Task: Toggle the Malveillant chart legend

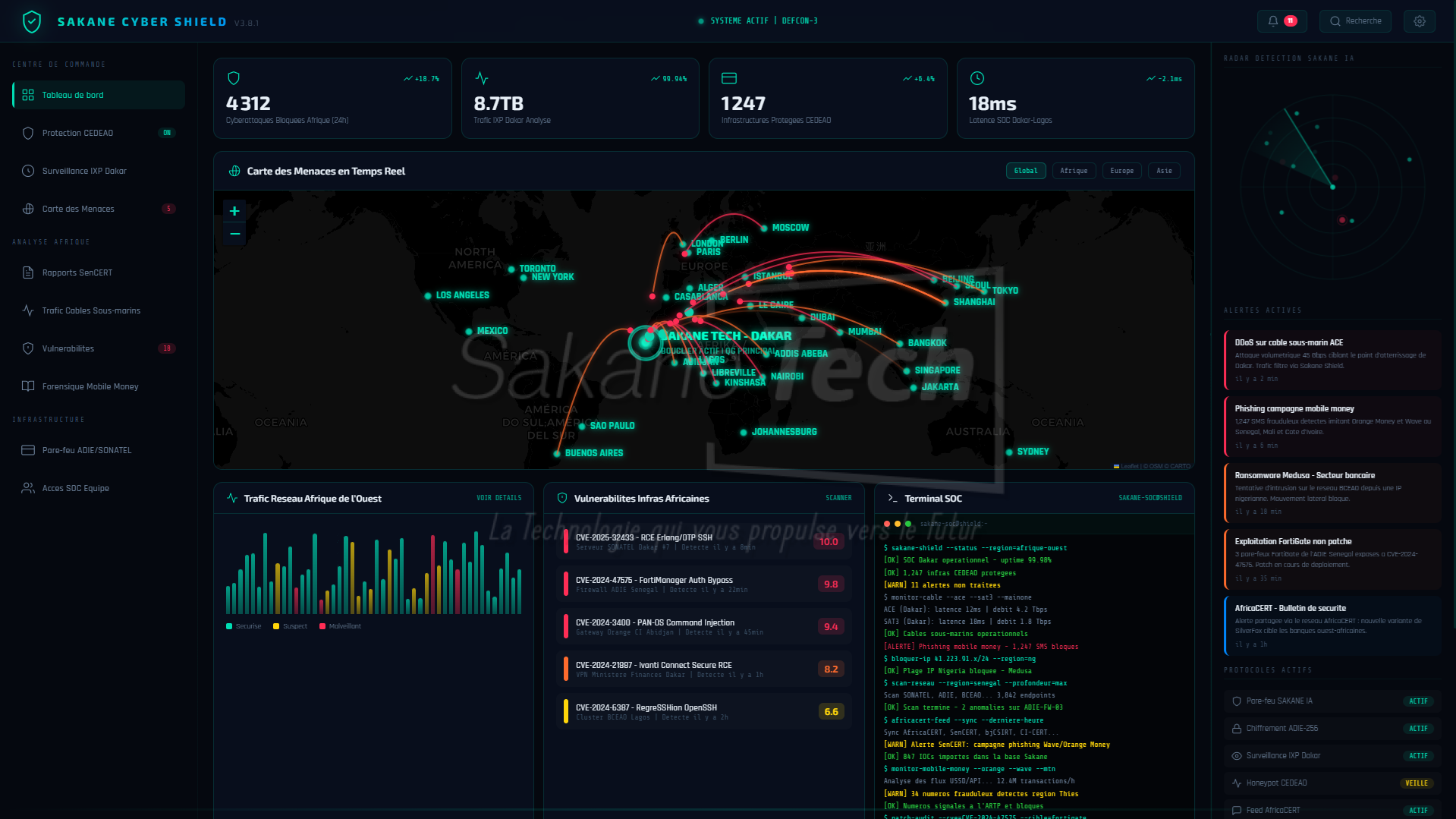Action: point(340,626)
